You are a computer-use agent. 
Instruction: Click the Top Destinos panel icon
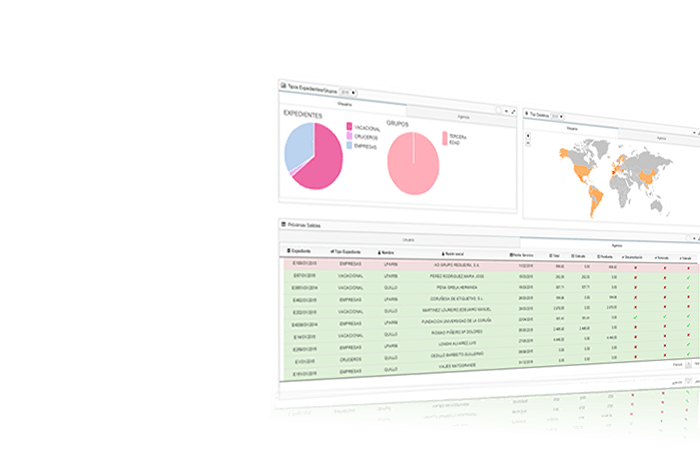point(529,116)
